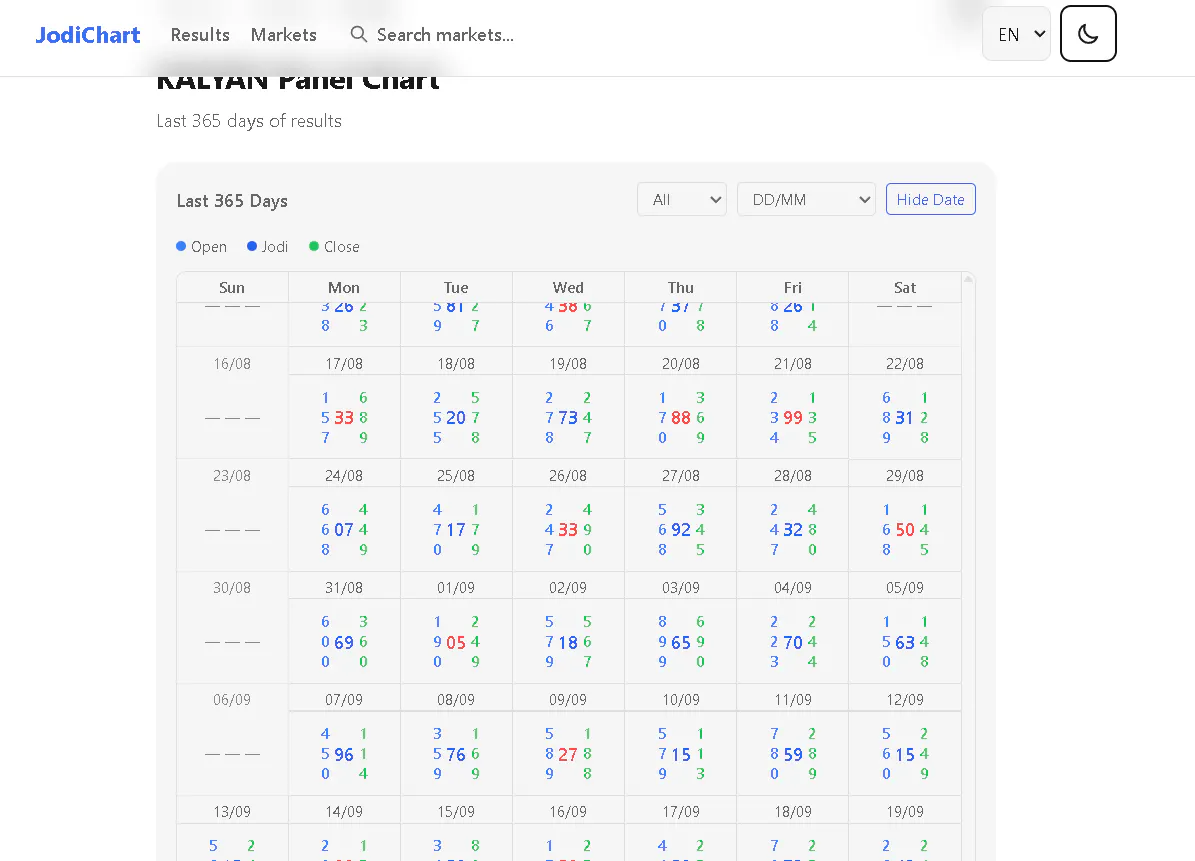This screenshot has height=861, width=1195.
Task: Click jodi 50 under 29/08
Action: (905, 530)
